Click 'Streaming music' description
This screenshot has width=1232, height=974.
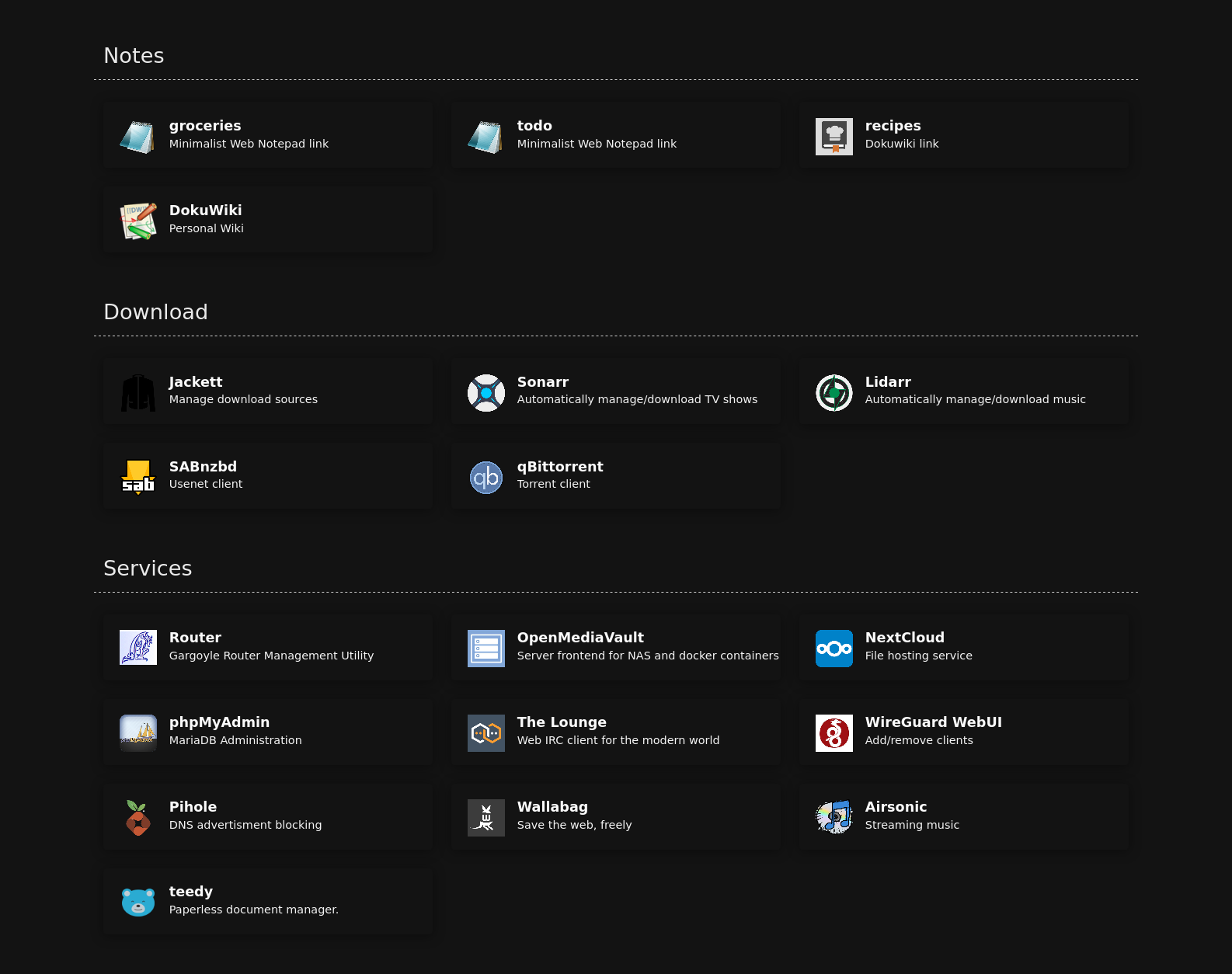coord(912,825)
